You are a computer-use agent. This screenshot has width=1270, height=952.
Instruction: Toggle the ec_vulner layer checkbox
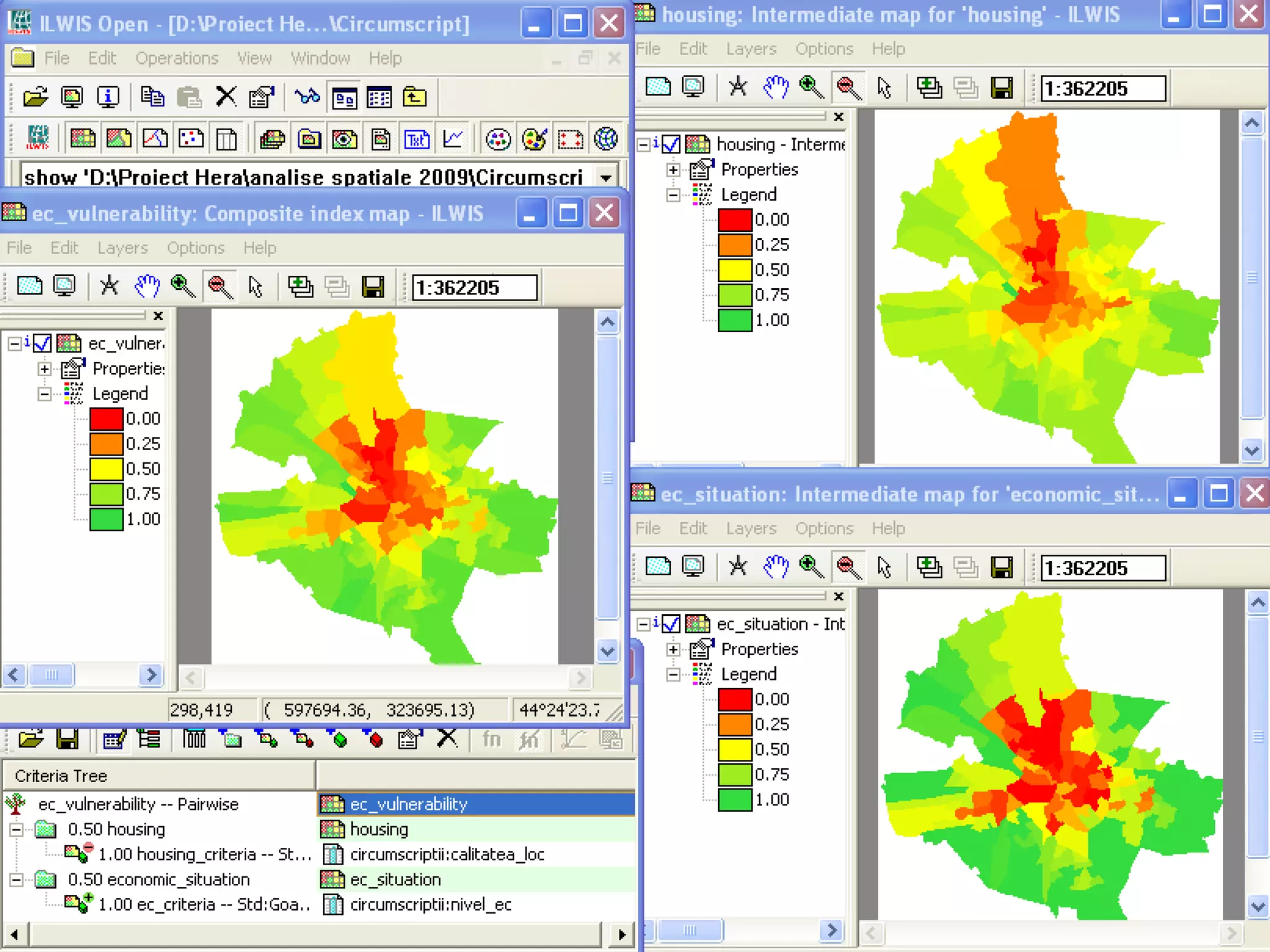tap(42, 343)
